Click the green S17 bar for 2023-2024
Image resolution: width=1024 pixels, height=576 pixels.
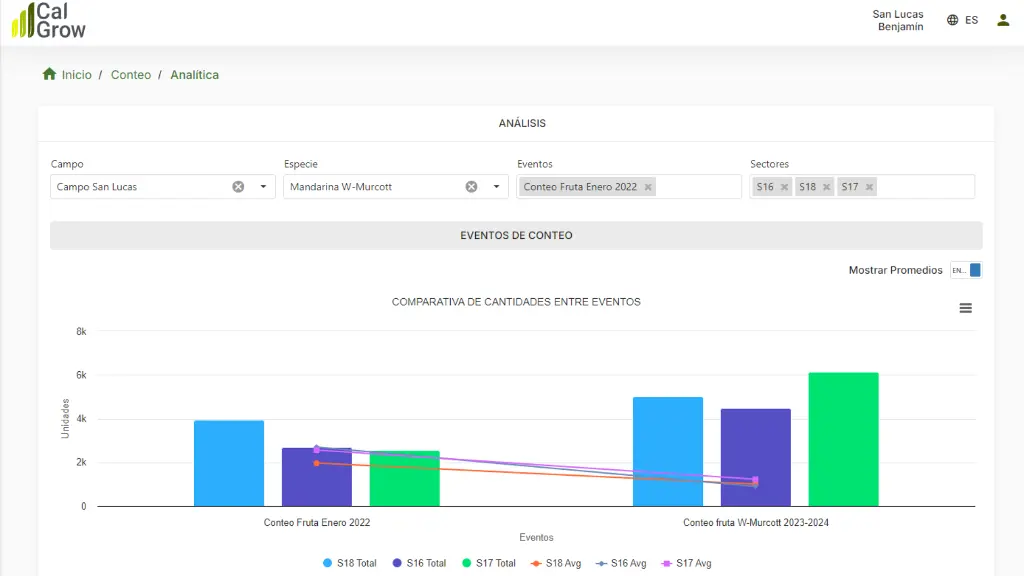click(843, 440)
